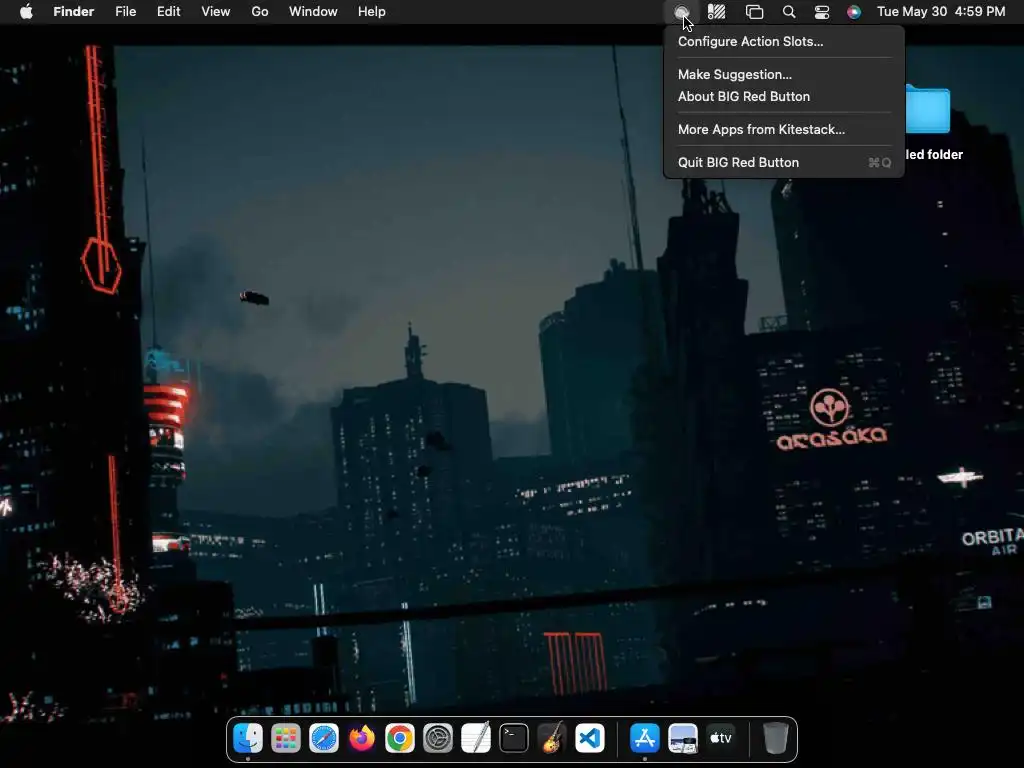Activate Siri in the menu bar
The image size is (1024, 768).
click(x=854, y=12)
